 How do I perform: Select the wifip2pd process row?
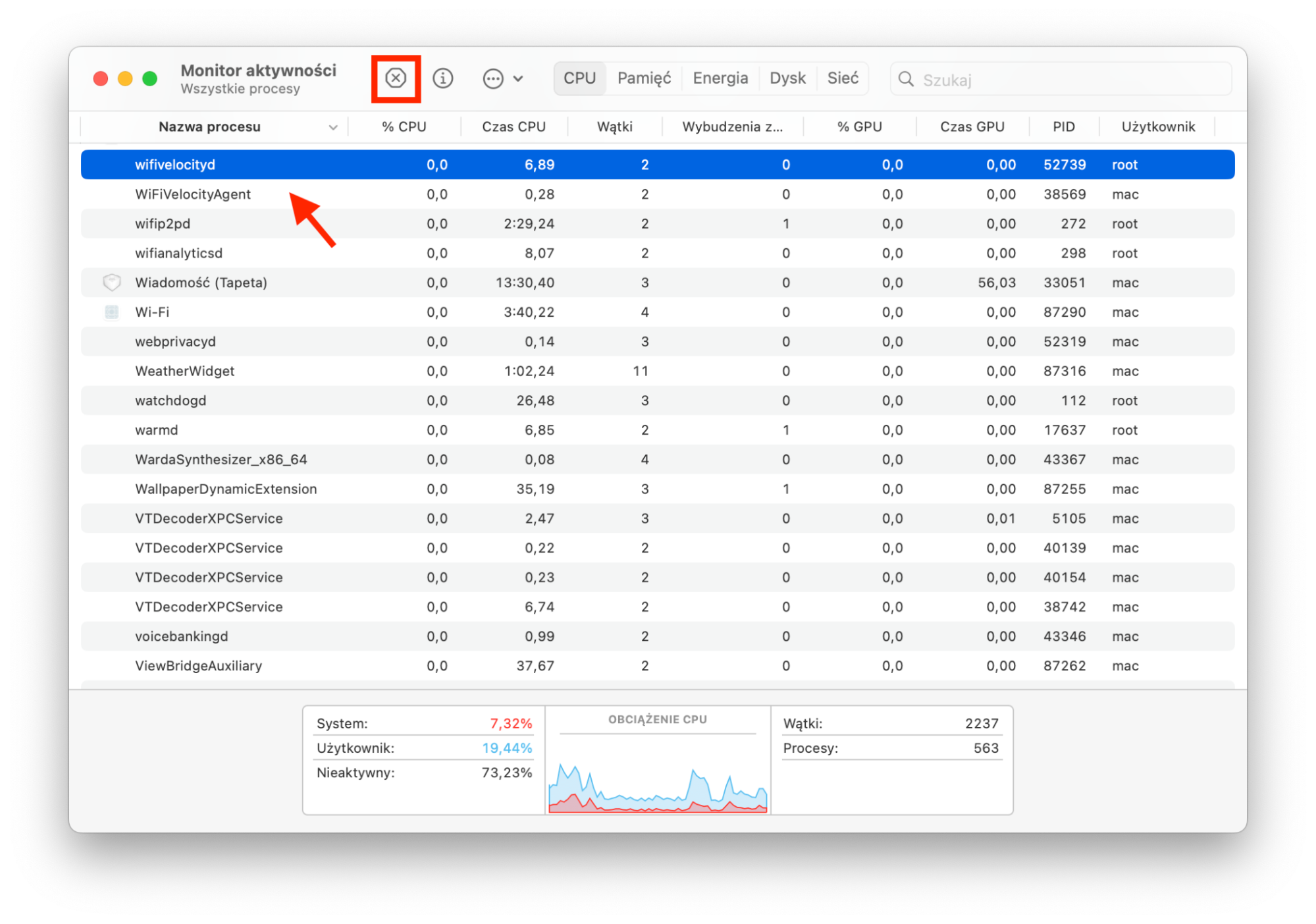(x=657, y=224)
